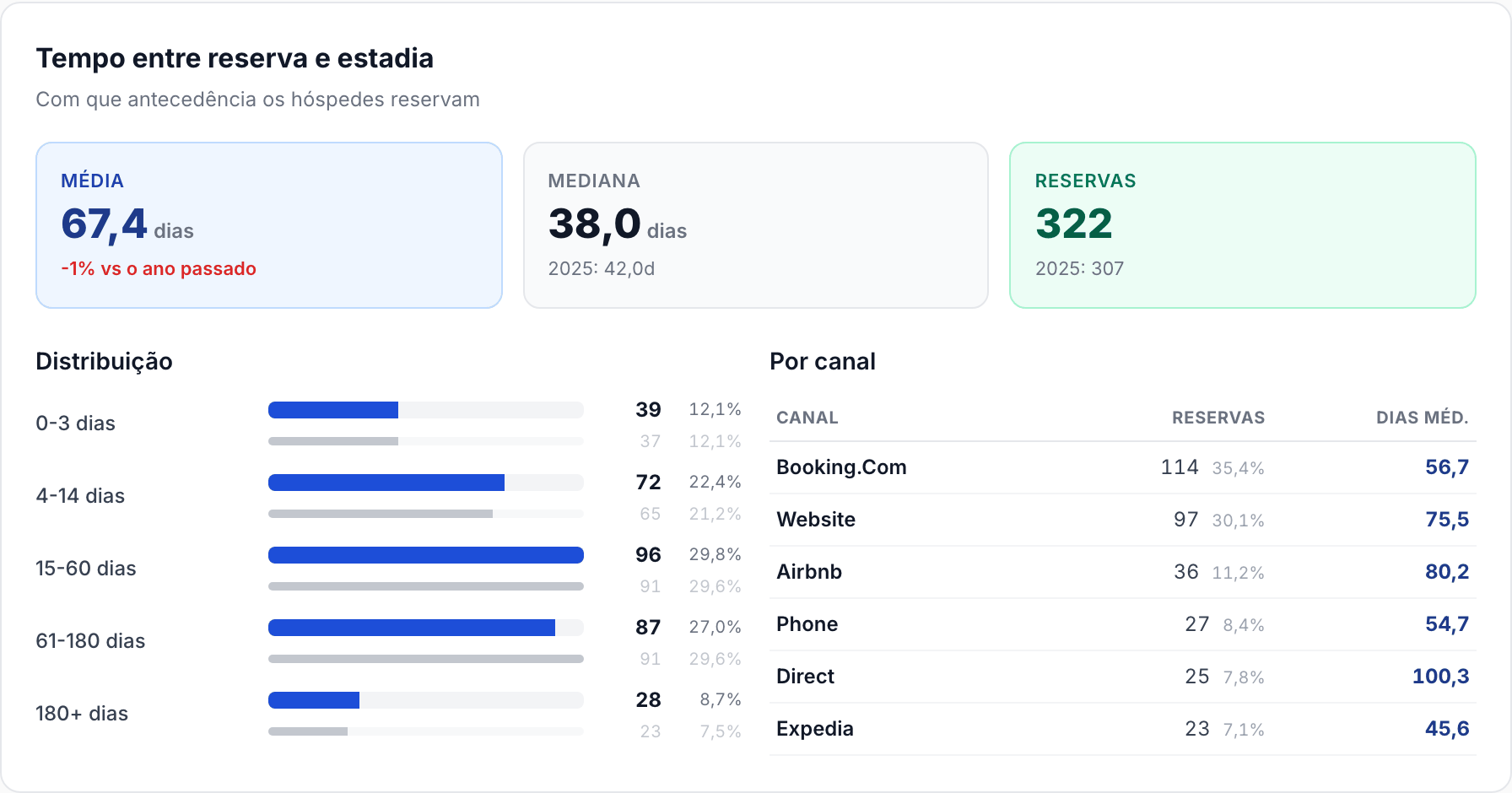Choose the Phone channel row
This screenshot has height=793, width=1512.
click(x=1123, y=624)
